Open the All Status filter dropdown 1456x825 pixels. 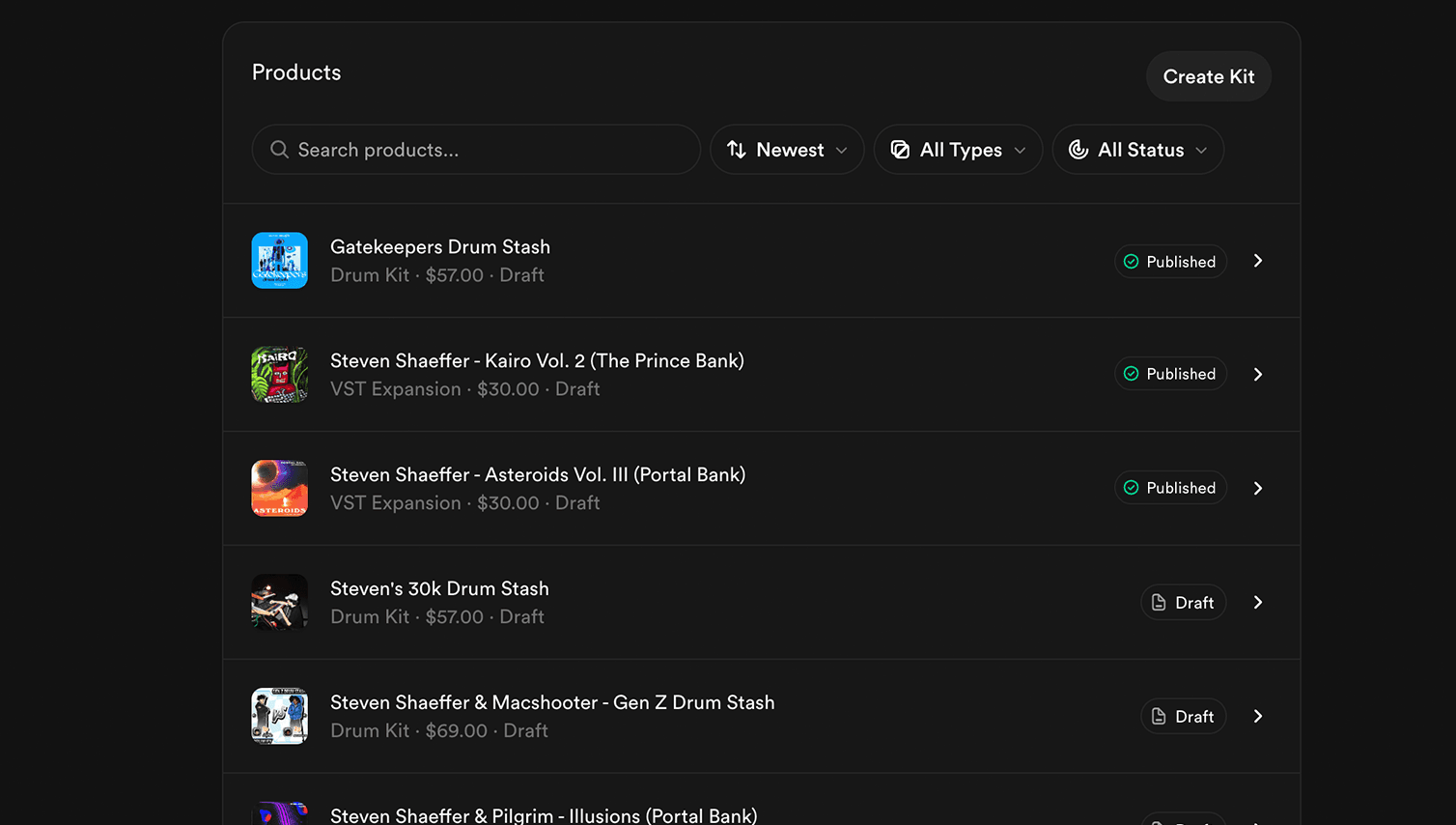point(1137,150)
